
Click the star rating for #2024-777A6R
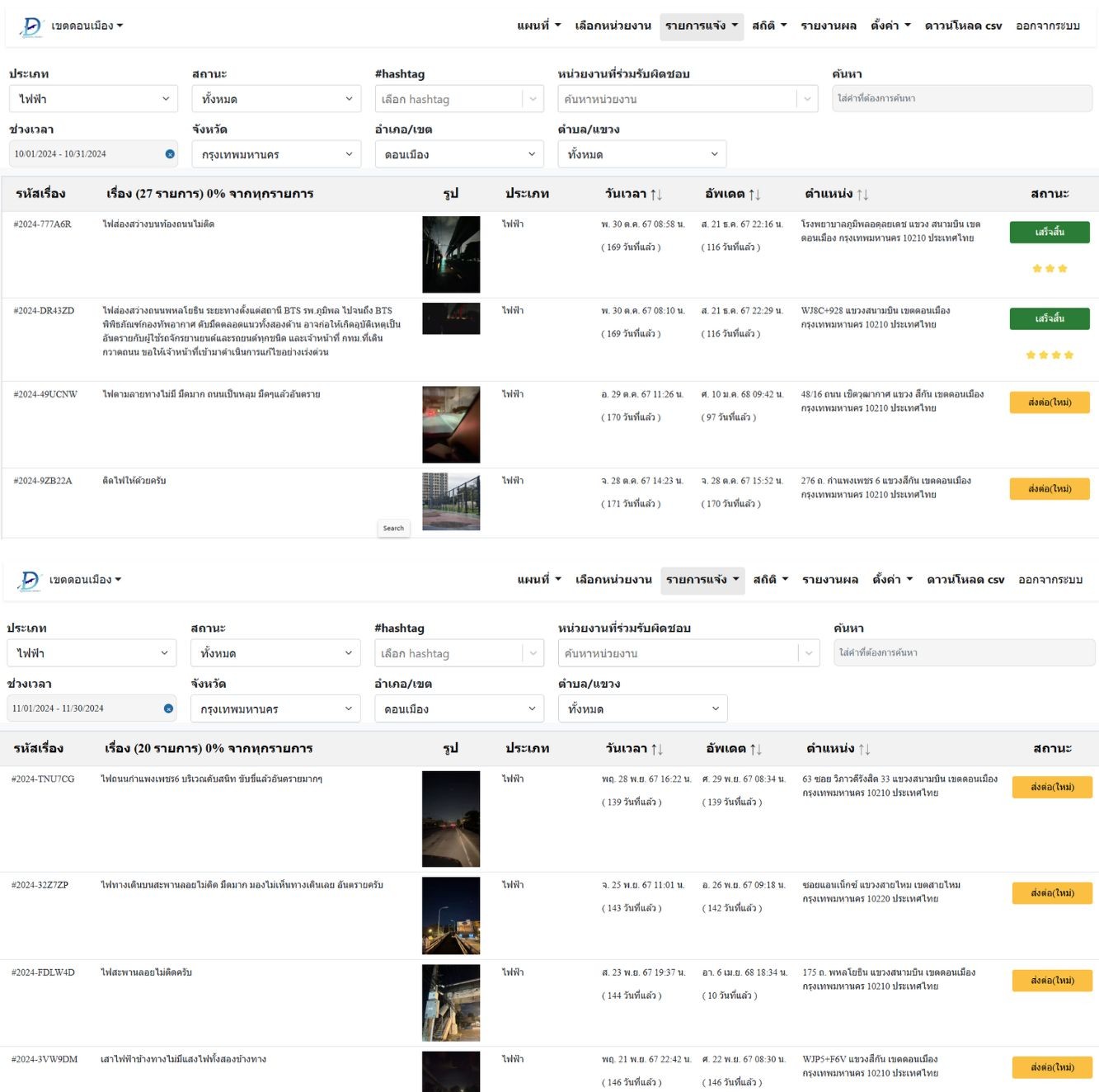(x=1050, y=268)
